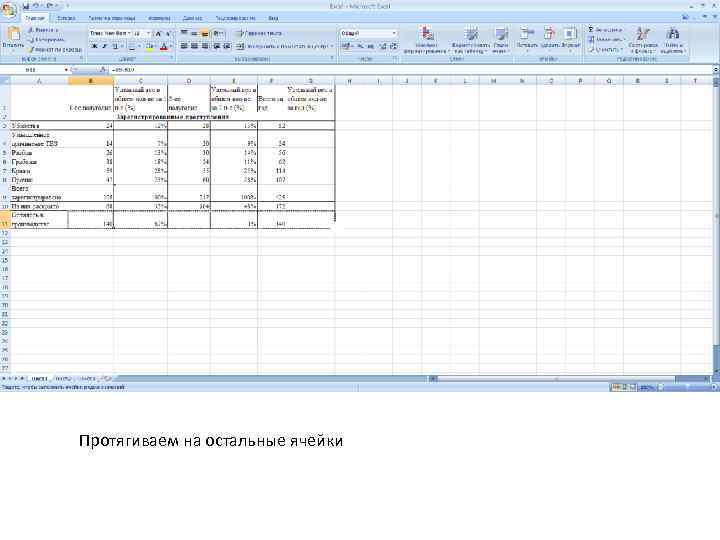Open Sort and Filter menu
The width and height of the screenshot is (720, 540).
[x=643, y=40]
